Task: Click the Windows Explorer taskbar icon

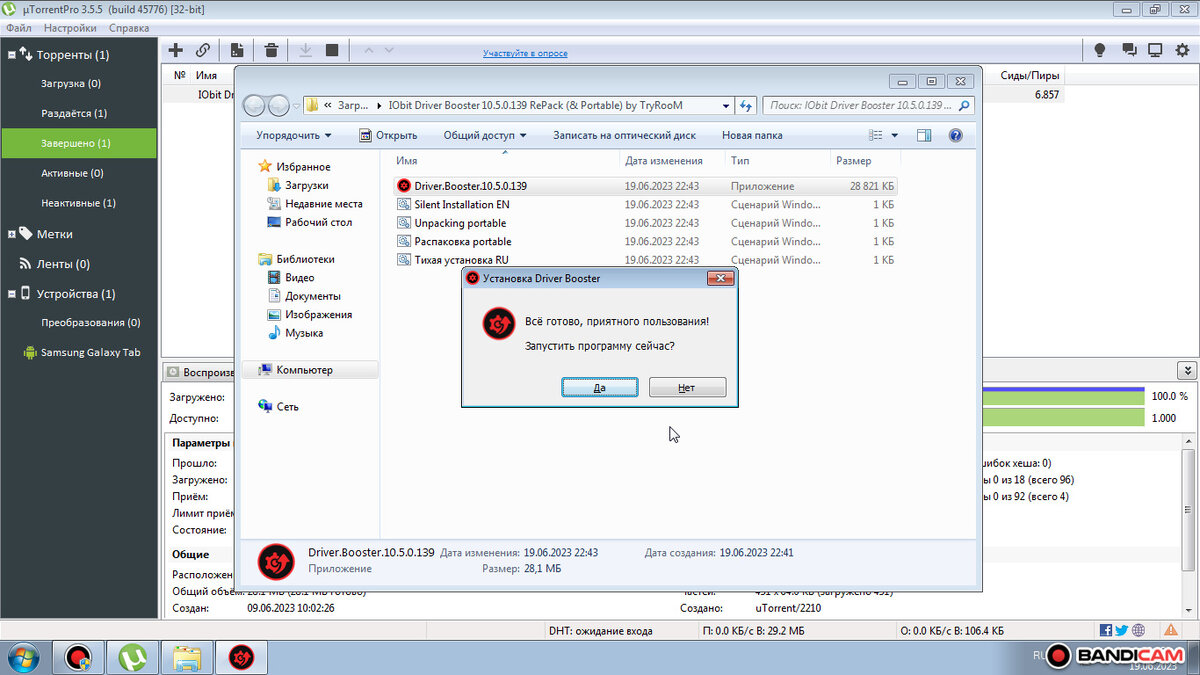Action: pos(187,657)
